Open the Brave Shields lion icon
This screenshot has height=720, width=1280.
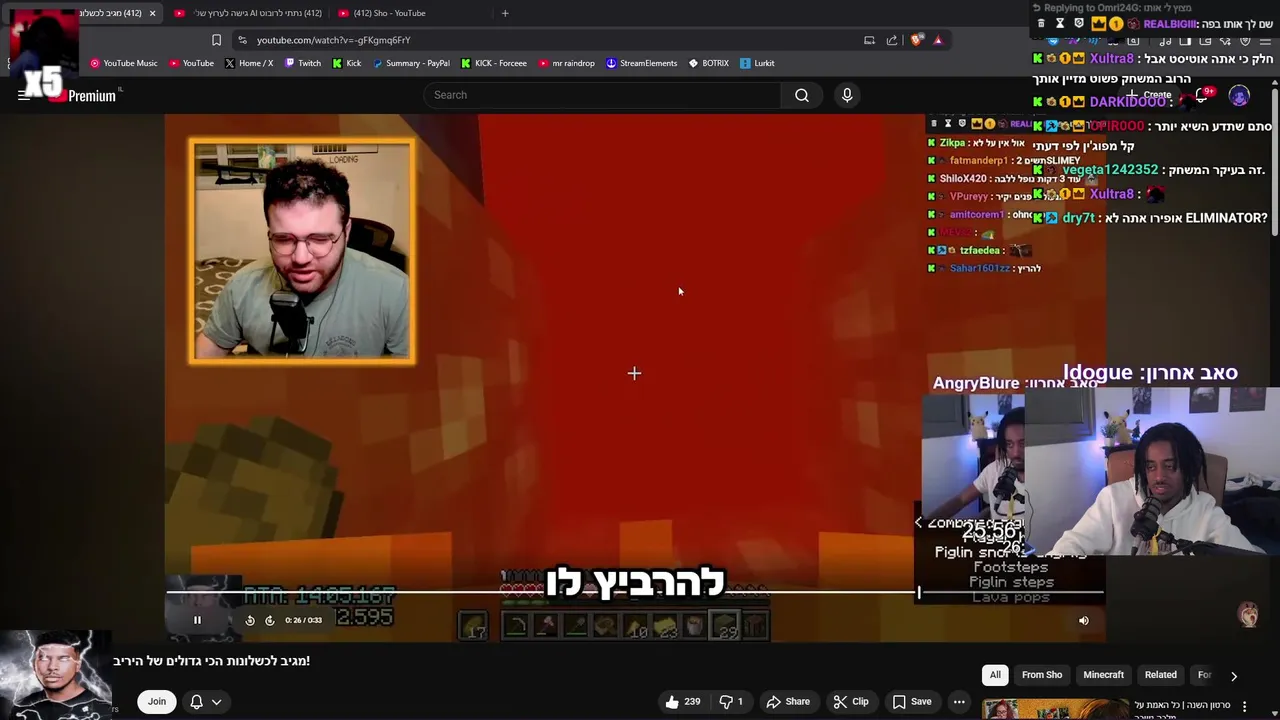coord(916,40)
